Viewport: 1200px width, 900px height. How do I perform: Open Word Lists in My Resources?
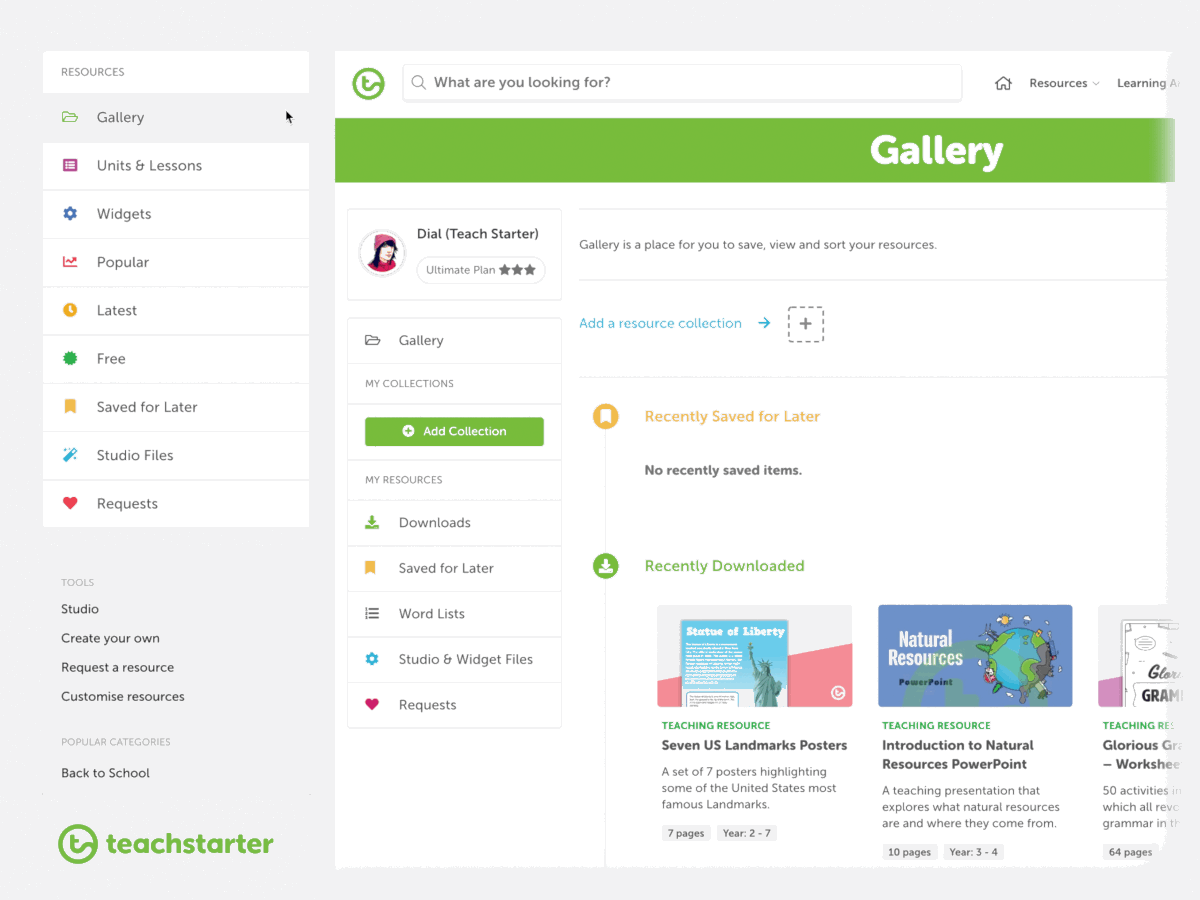tap(454, 614)
